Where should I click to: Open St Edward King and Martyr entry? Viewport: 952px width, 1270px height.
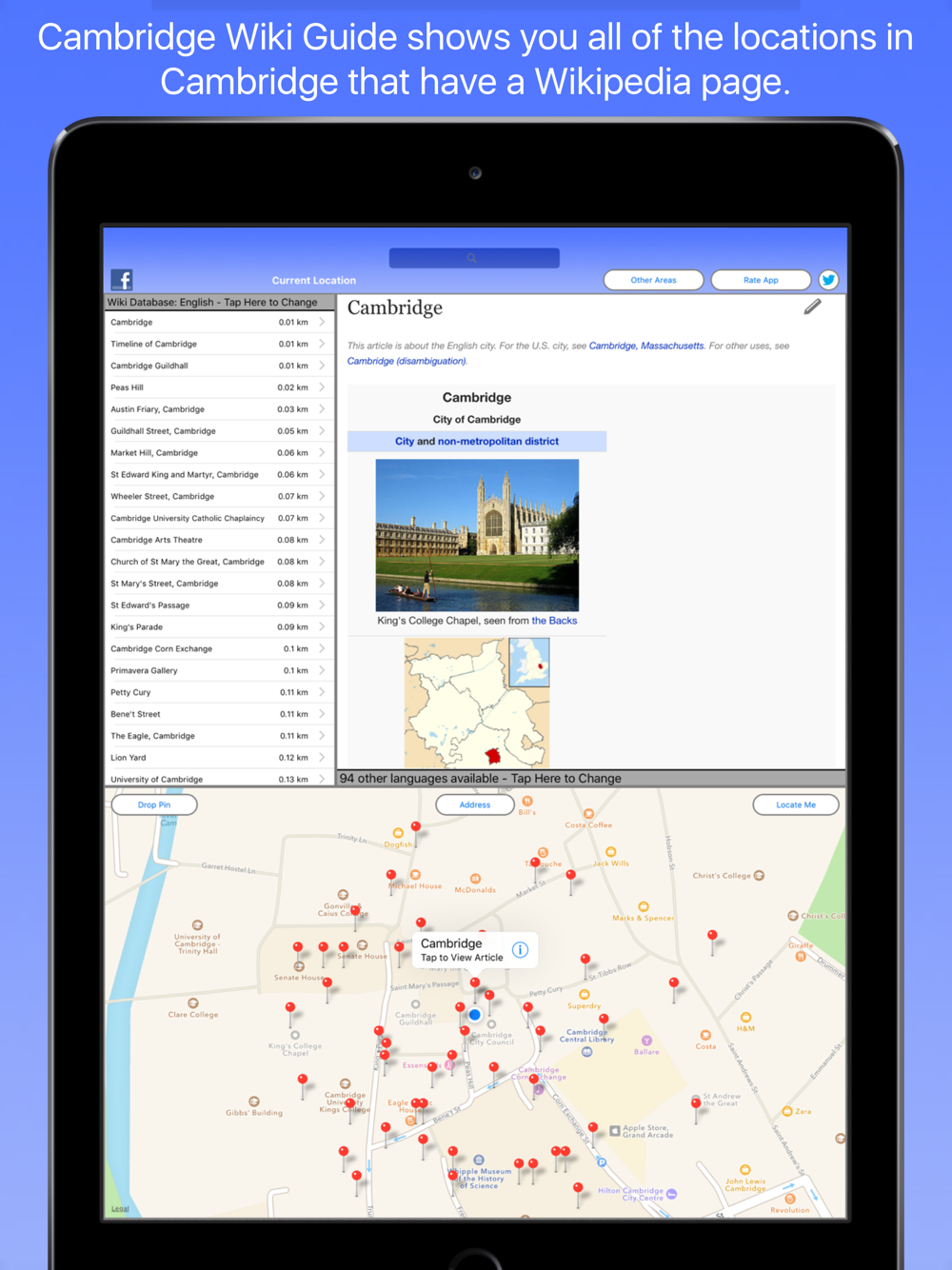[x=218, y=474]
